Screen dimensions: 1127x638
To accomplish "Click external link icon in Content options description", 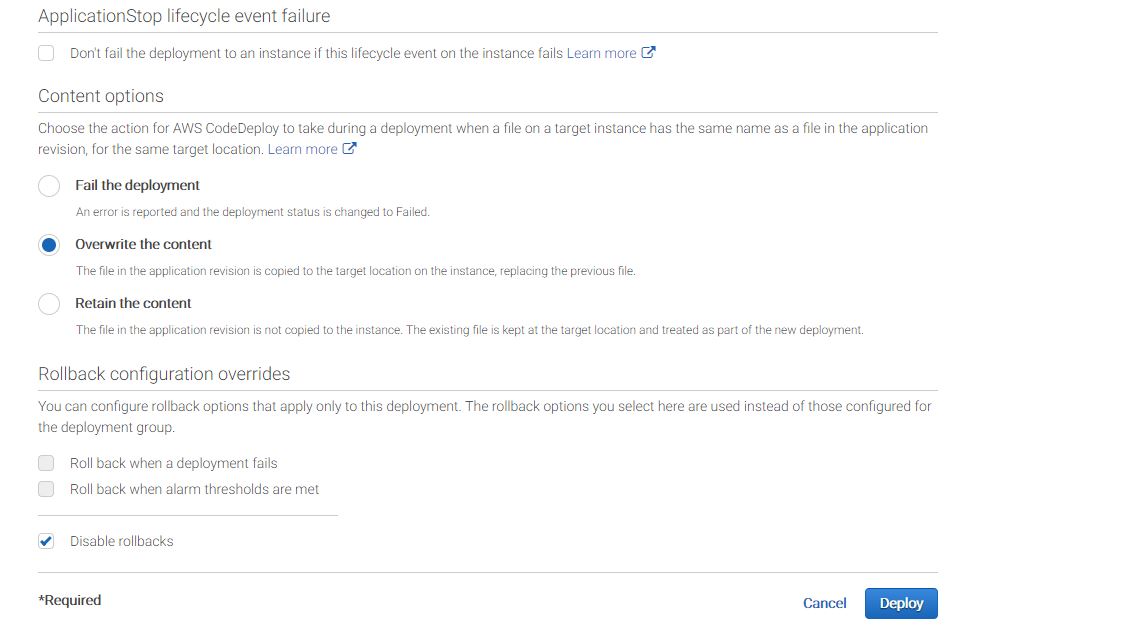I will 349,149.
